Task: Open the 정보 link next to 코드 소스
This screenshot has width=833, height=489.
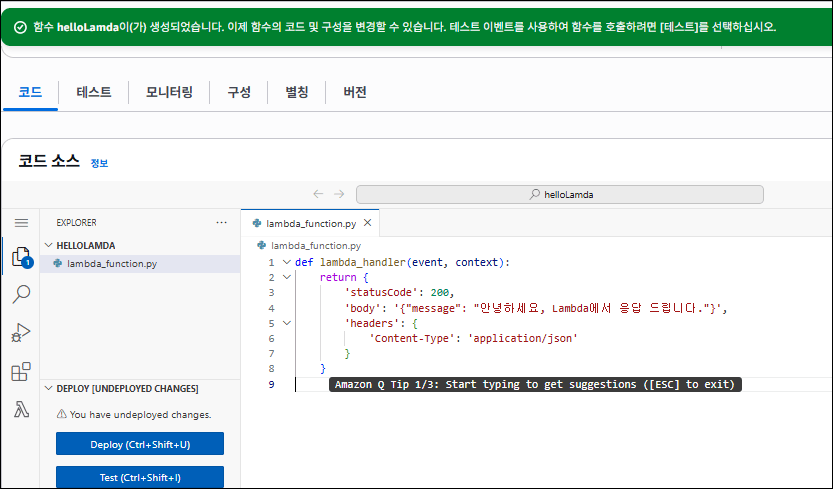Action: [99, 163]
